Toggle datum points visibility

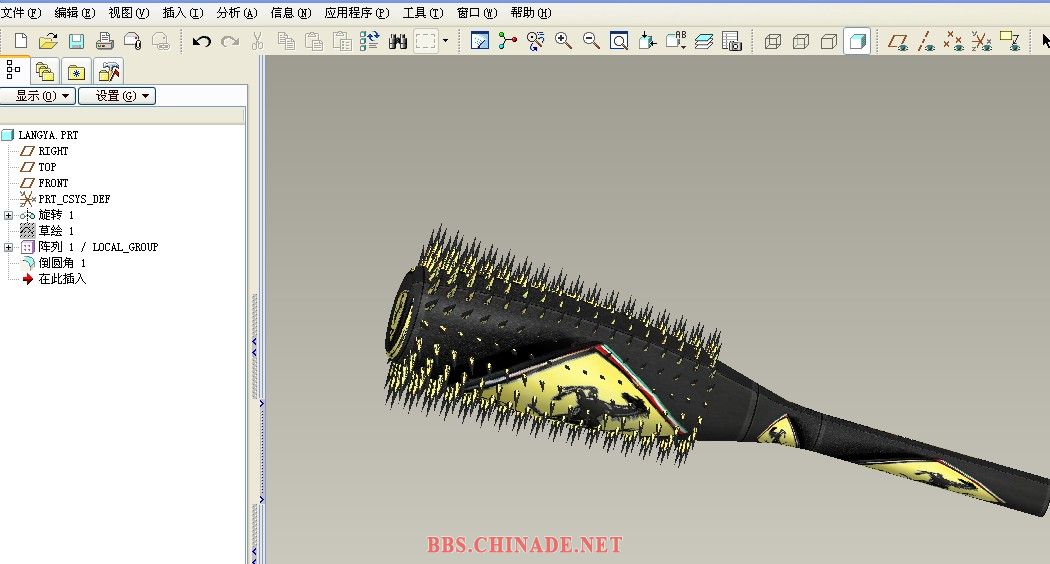(x=954, y=41)
